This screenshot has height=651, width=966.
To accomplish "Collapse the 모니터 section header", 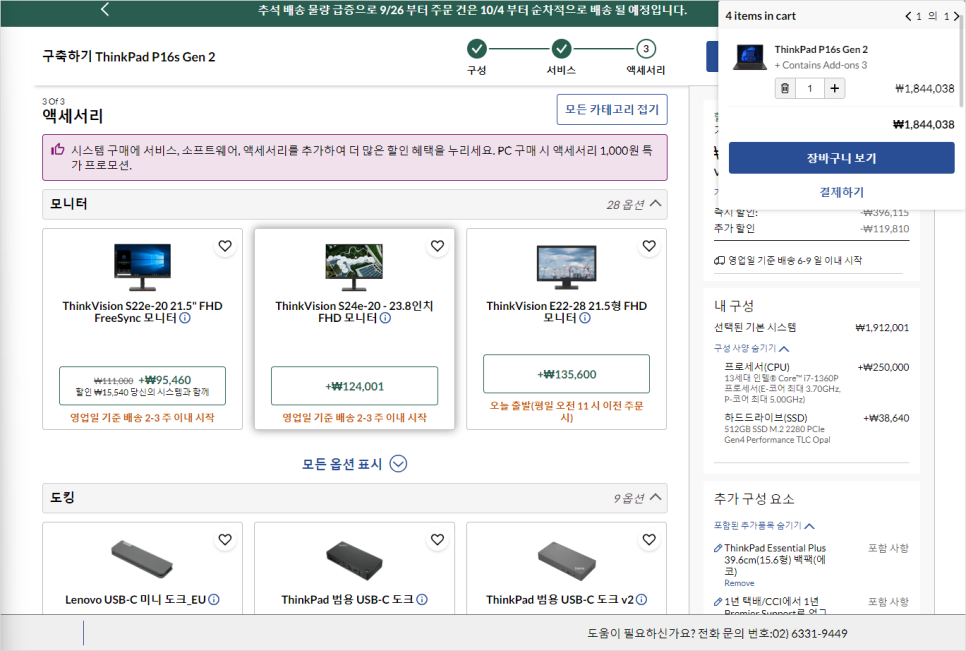I will pyautogui.click(x=355, y=204).
